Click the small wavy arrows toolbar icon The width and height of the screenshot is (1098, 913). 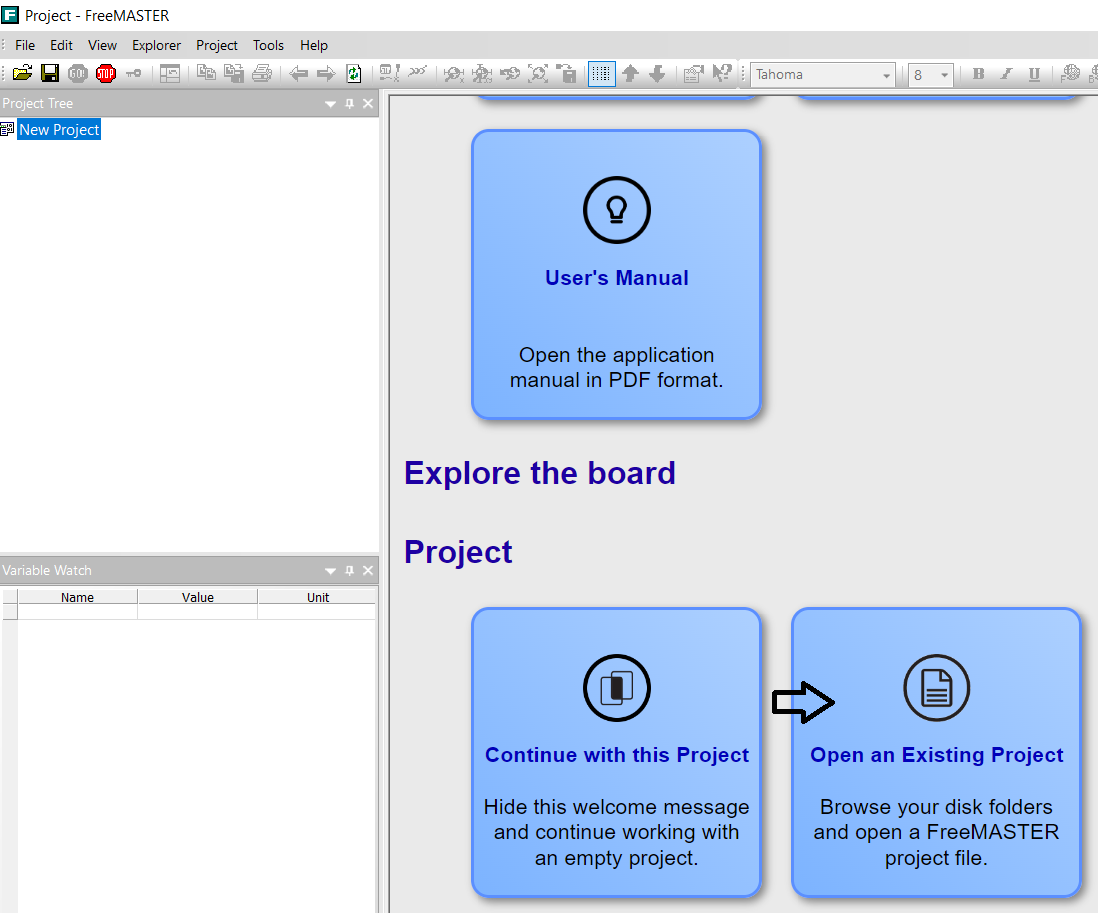click(417, 72)
